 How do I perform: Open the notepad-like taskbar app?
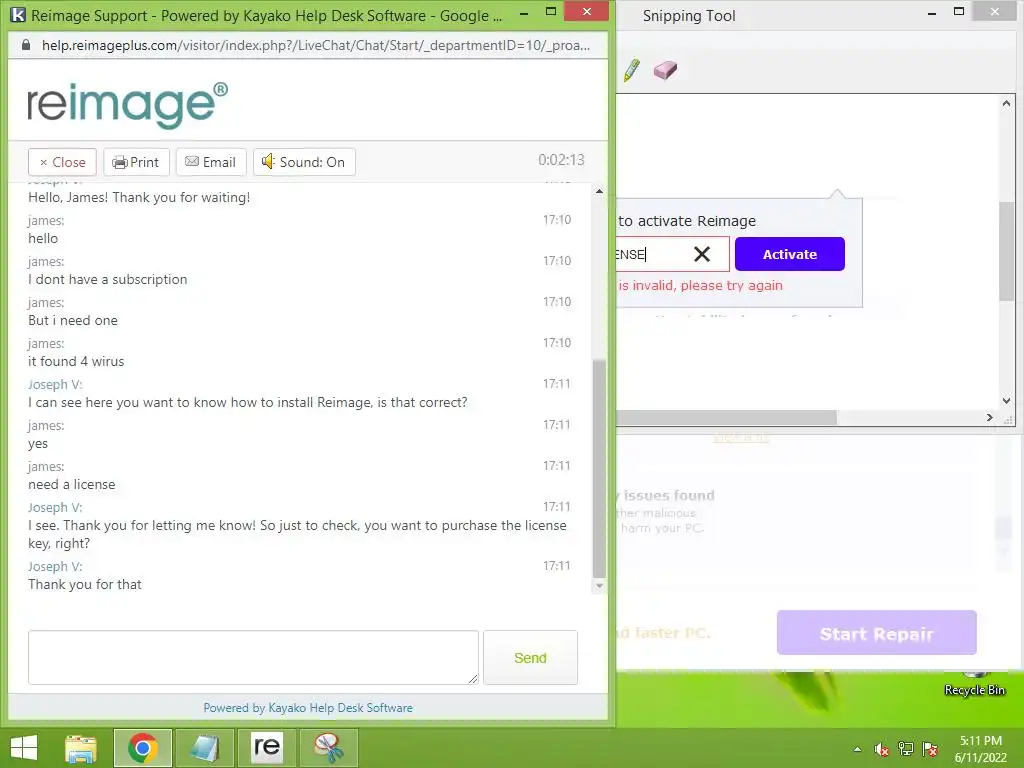[x=204, y=748]
